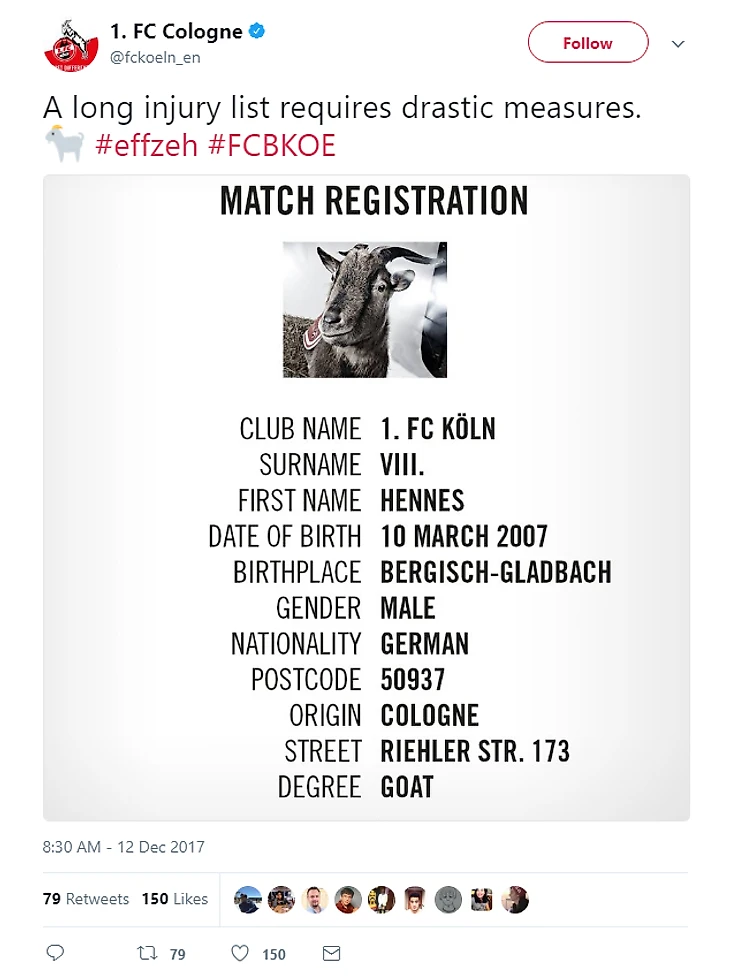Screen dimensions: 730x978
Task: Click the 1. FC Cologne club logo avatar
Action: (x=71, y=44)
